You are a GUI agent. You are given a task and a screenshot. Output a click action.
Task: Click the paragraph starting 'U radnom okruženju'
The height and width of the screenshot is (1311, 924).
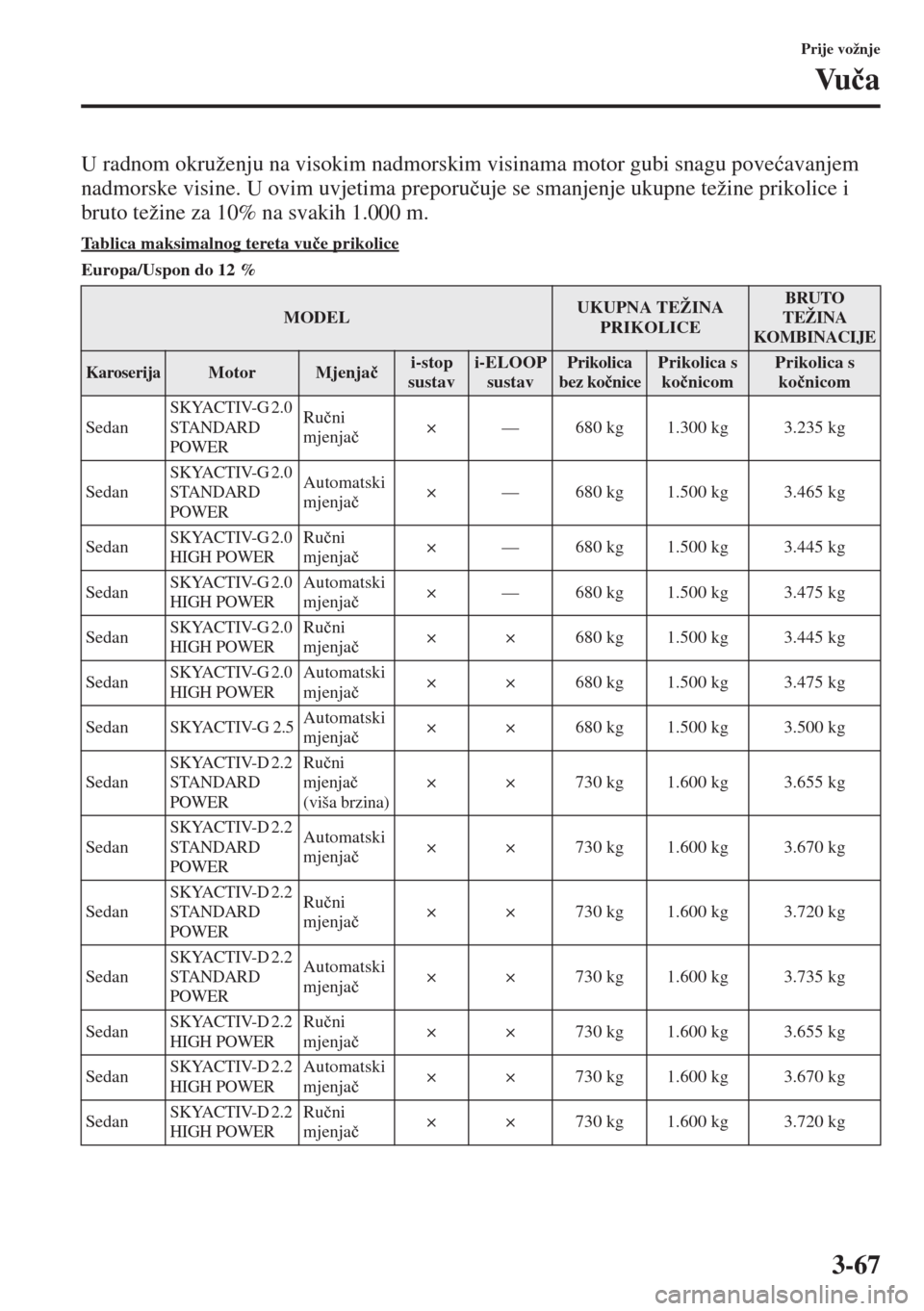(x=470, y=186)
